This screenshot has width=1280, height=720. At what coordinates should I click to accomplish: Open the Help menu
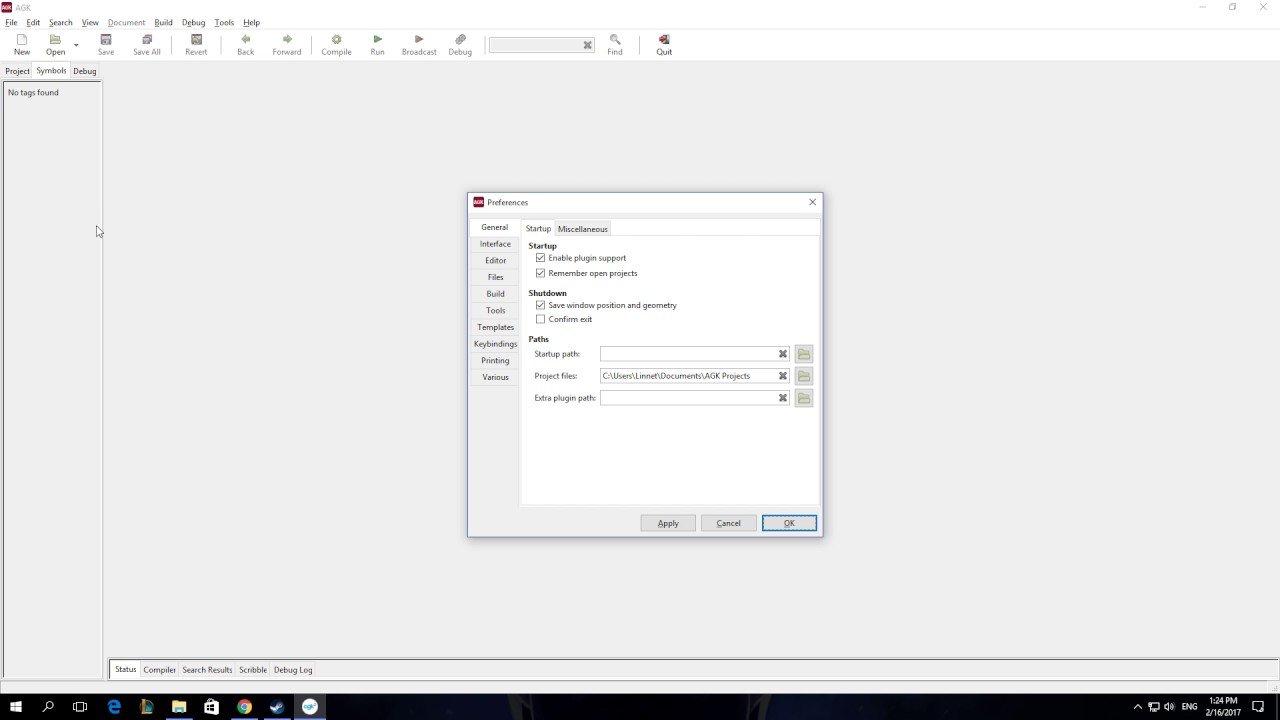251,22
